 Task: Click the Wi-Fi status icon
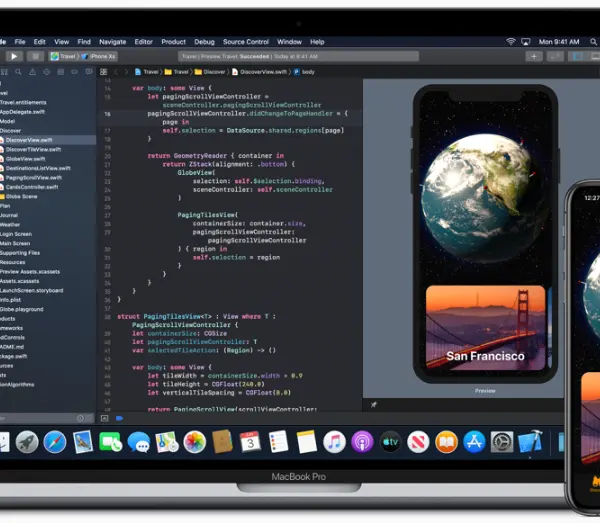click(511, 42)
